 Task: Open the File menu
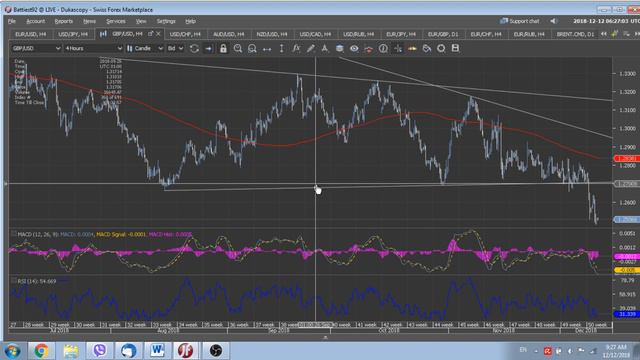(x=11, y=21)
